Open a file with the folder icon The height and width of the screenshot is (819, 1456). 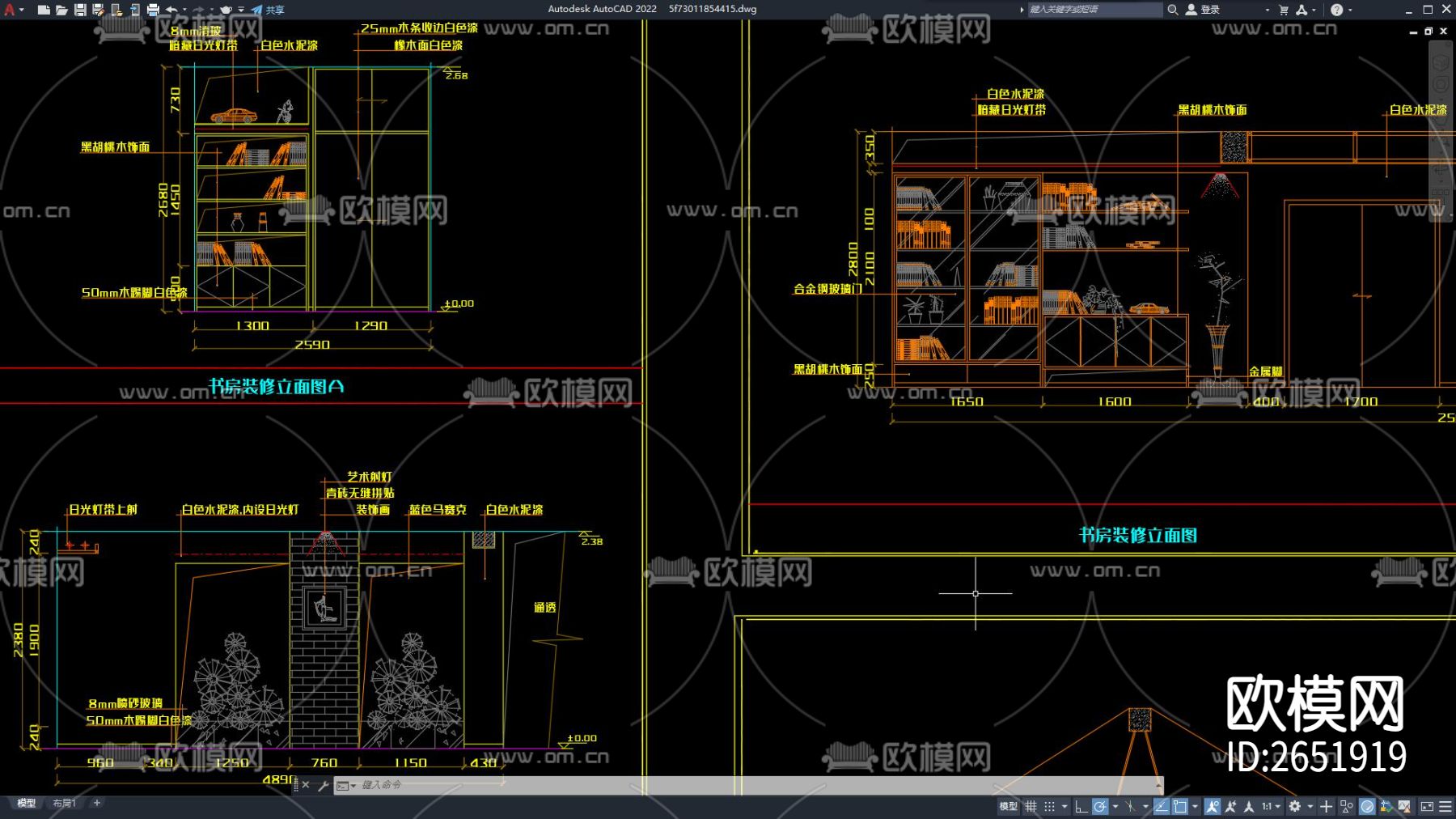(x=61, y=10)
